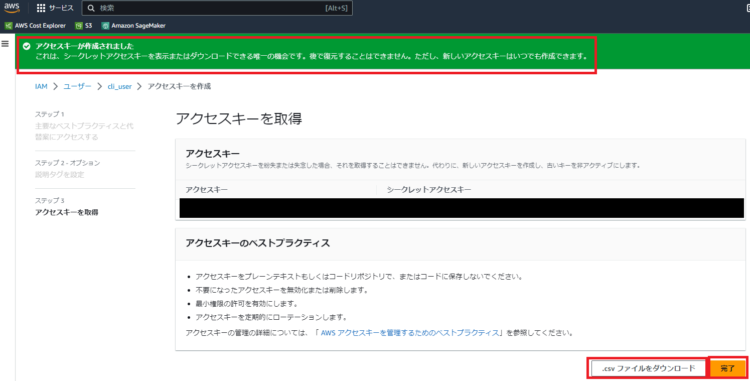
Task: Click the Cost Explorer icon in favorites bar
Action: tap(8, 26)
